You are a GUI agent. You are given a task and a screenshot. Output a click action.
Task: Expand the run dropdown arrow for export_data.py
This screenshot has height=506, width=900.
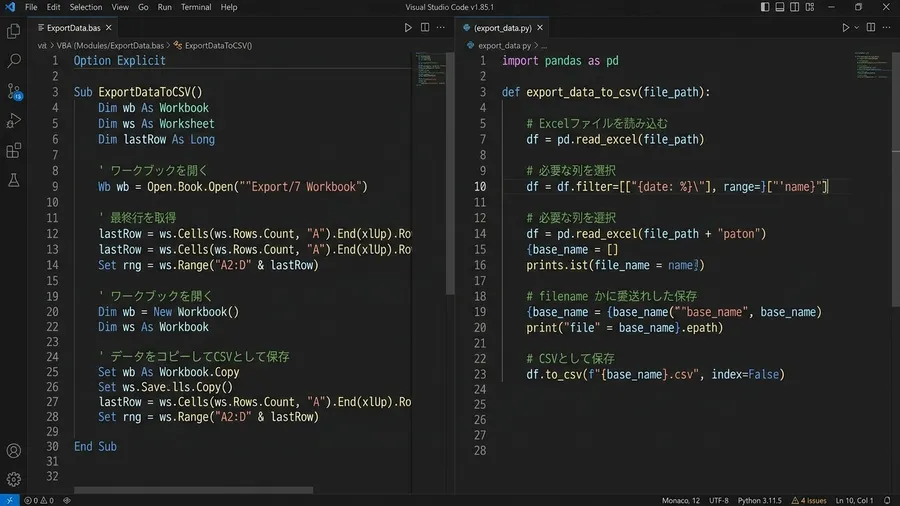(856, 28)
